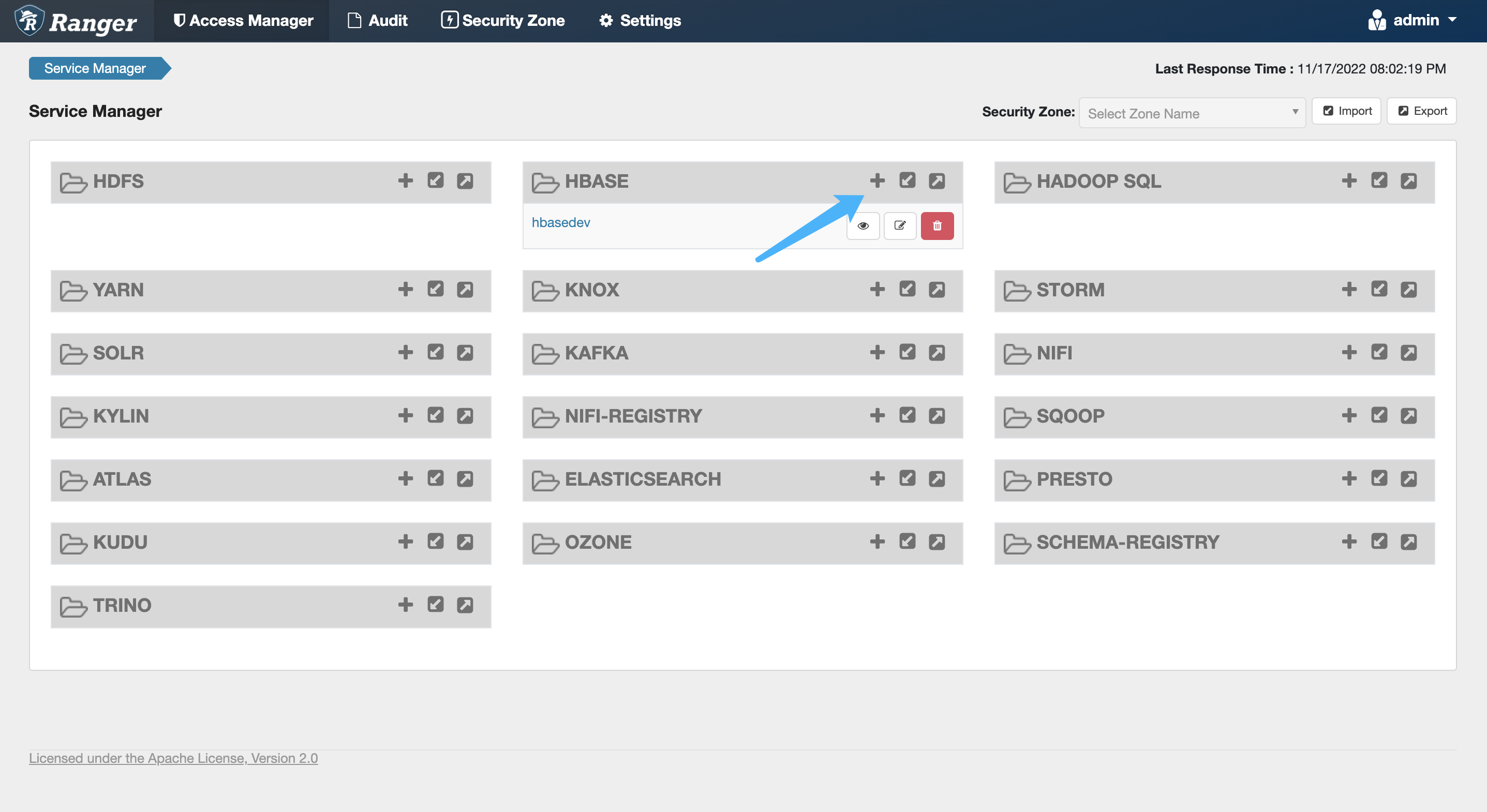The image size is (1487, 812).
Task: Click the Export button
Action: [1421, 111]
